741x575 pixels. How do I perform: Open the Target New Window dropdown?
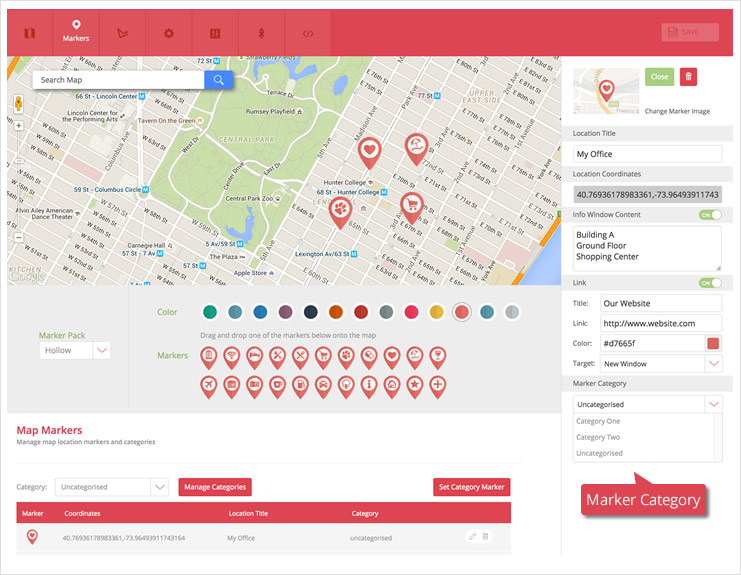[712, 364]
